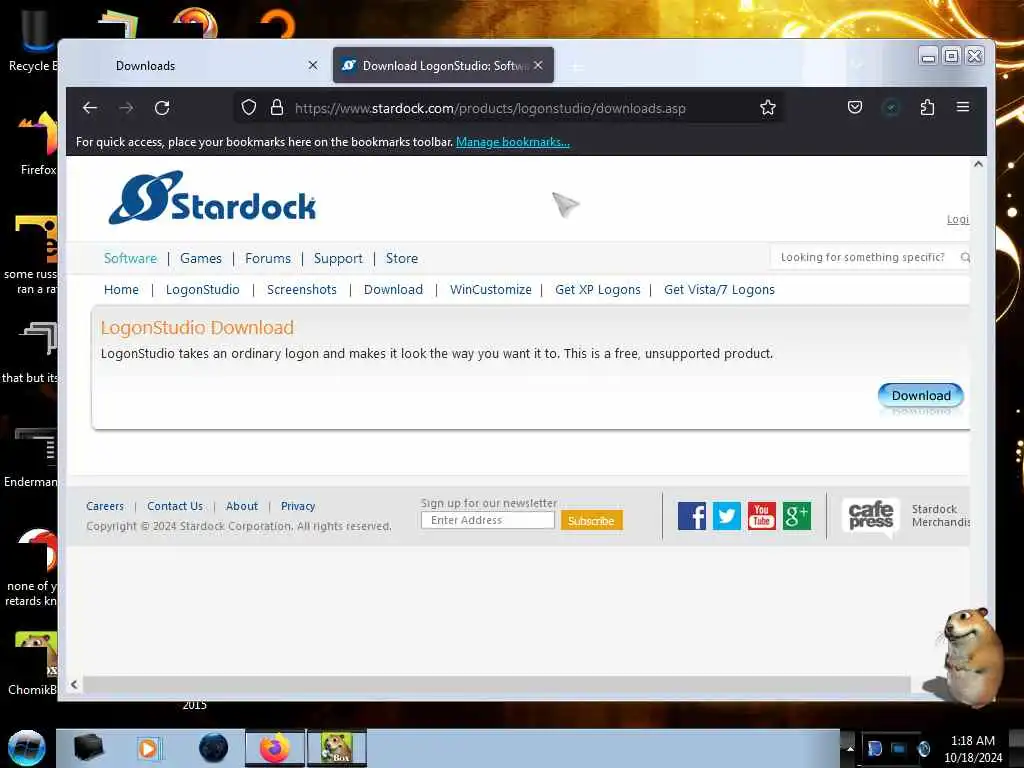1024x768 pixels.
Task: Open the media player taskbar icon
Action: 149,748
